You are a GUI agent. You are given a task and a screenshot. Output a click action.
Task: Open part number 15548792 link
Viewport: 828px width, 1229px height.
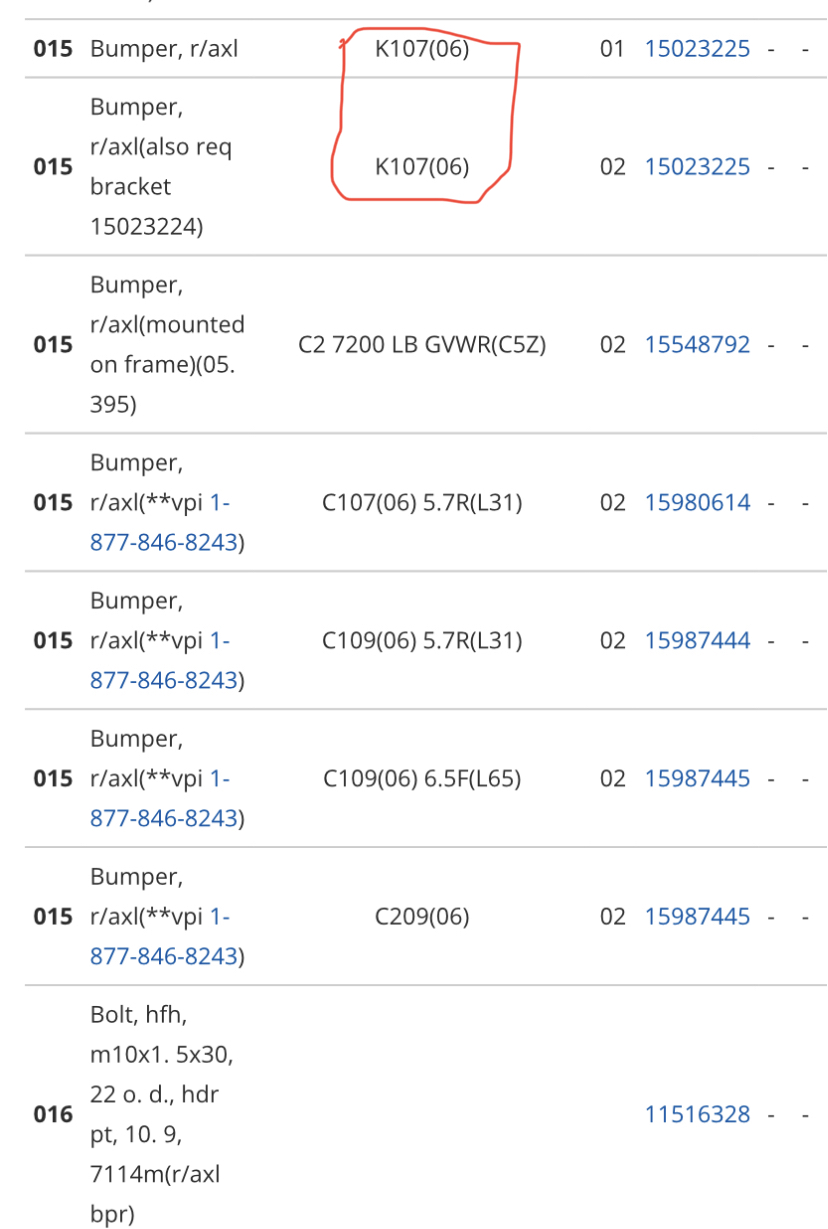pyautogui.click(x=697, y=345)
